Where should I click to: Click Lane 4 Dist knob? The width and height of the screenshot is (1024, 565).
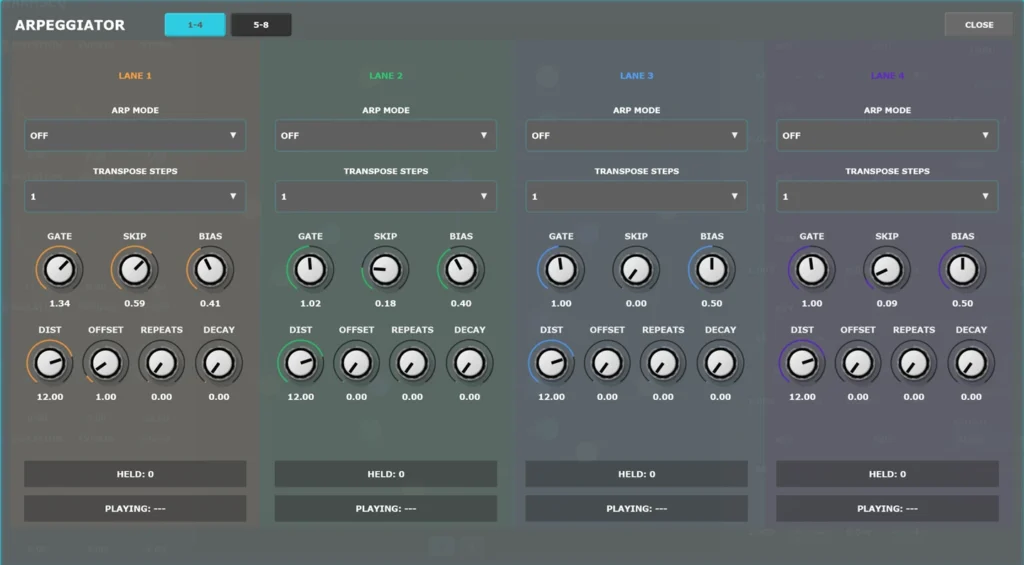[802, 363]
